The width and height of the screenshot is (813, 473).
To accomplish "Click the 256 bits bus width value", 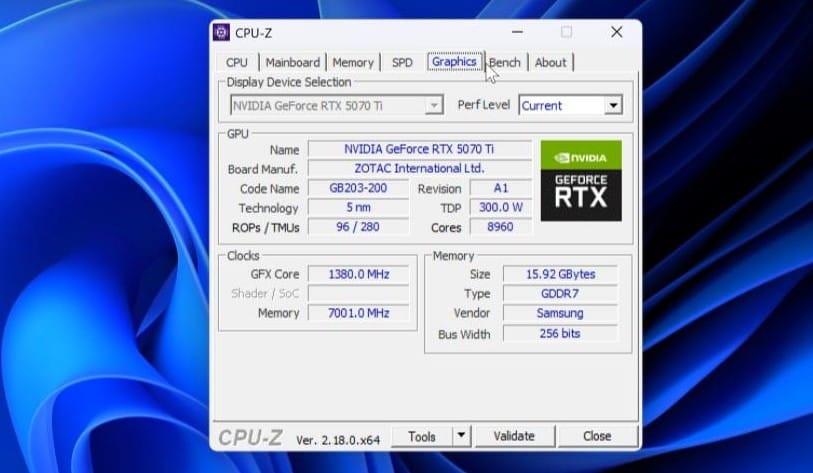I will pyautogui.click(x=560, y=333).
